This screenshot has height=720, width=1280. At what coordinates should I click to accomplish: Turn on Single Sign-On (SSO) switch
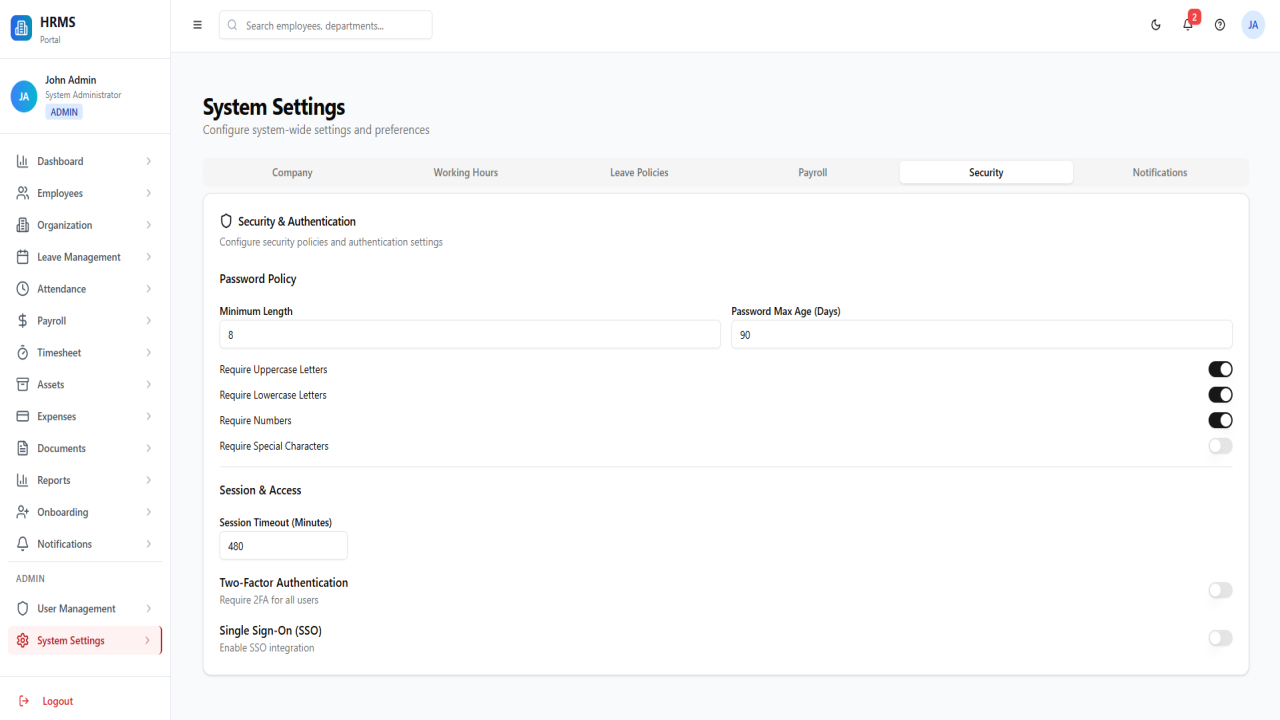pyautogui.click(x=1220, y=638)
